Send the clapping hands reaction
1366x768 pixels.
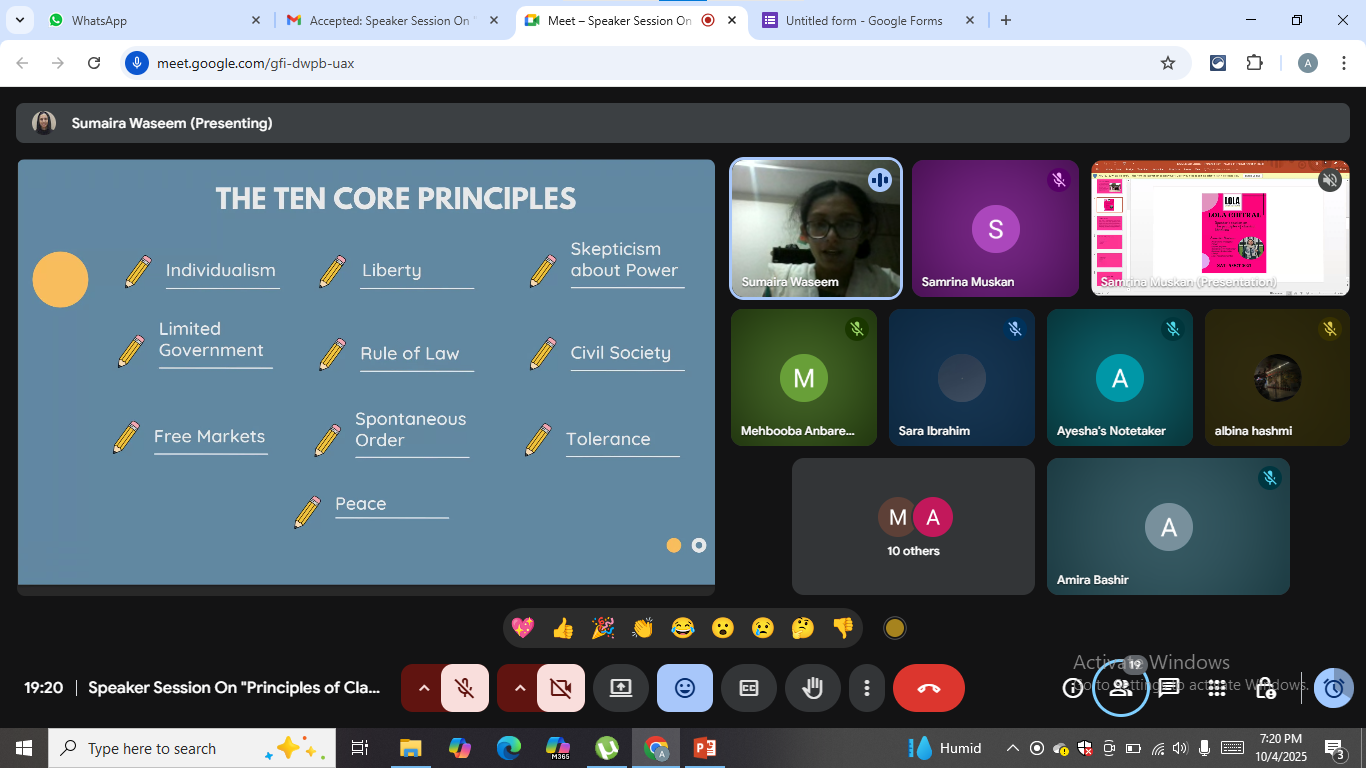click(x=642, y=628)
